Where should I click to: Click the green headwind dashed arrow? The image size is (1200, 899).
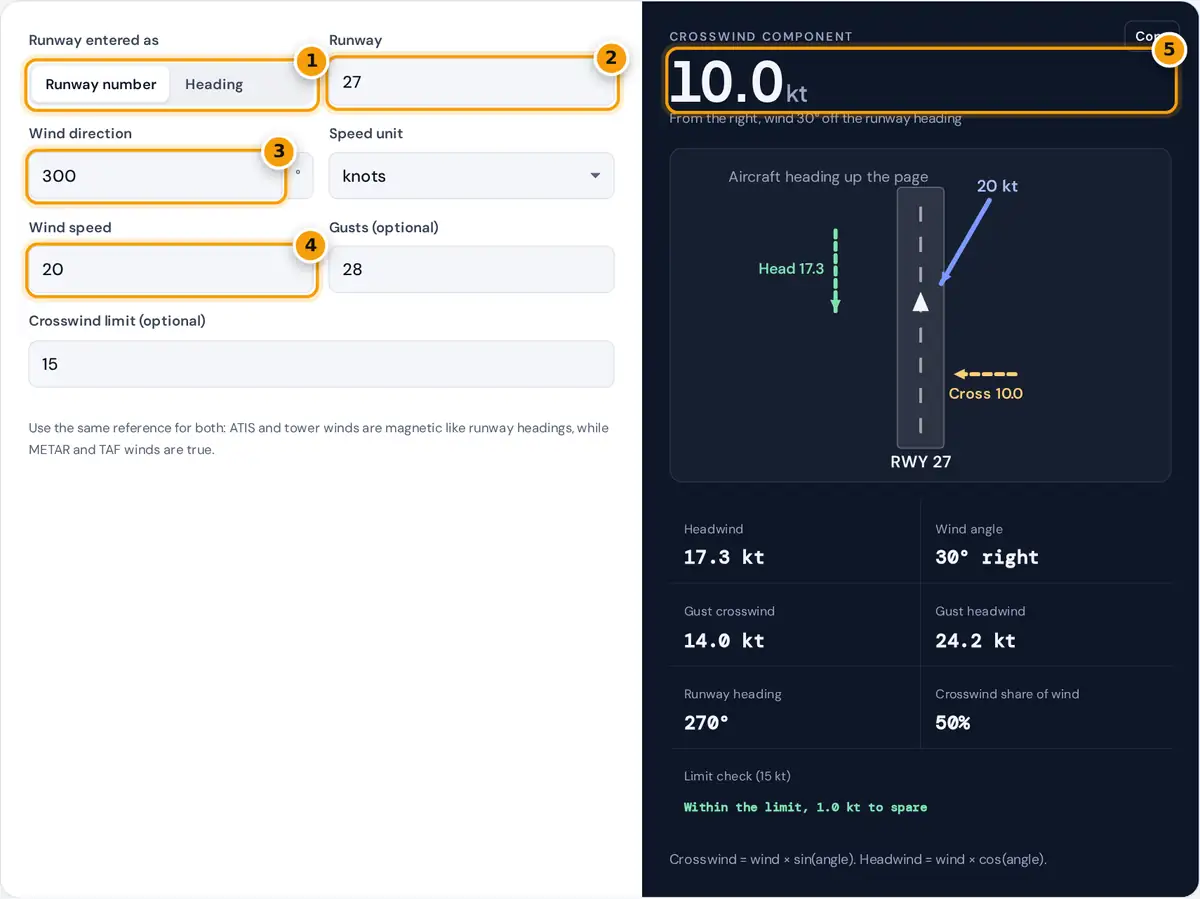[x=835, y=271]
